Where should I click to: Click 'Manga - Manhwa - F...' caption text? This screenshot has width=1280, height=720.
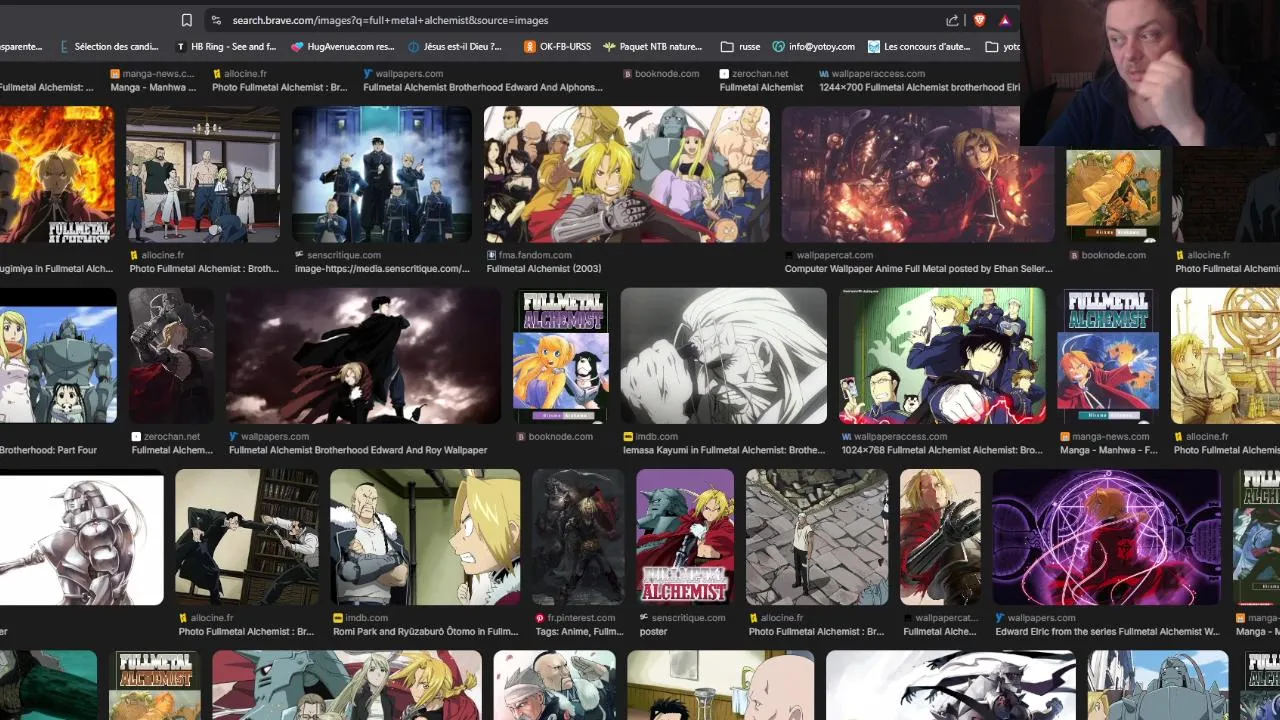tap(1108, 450)
